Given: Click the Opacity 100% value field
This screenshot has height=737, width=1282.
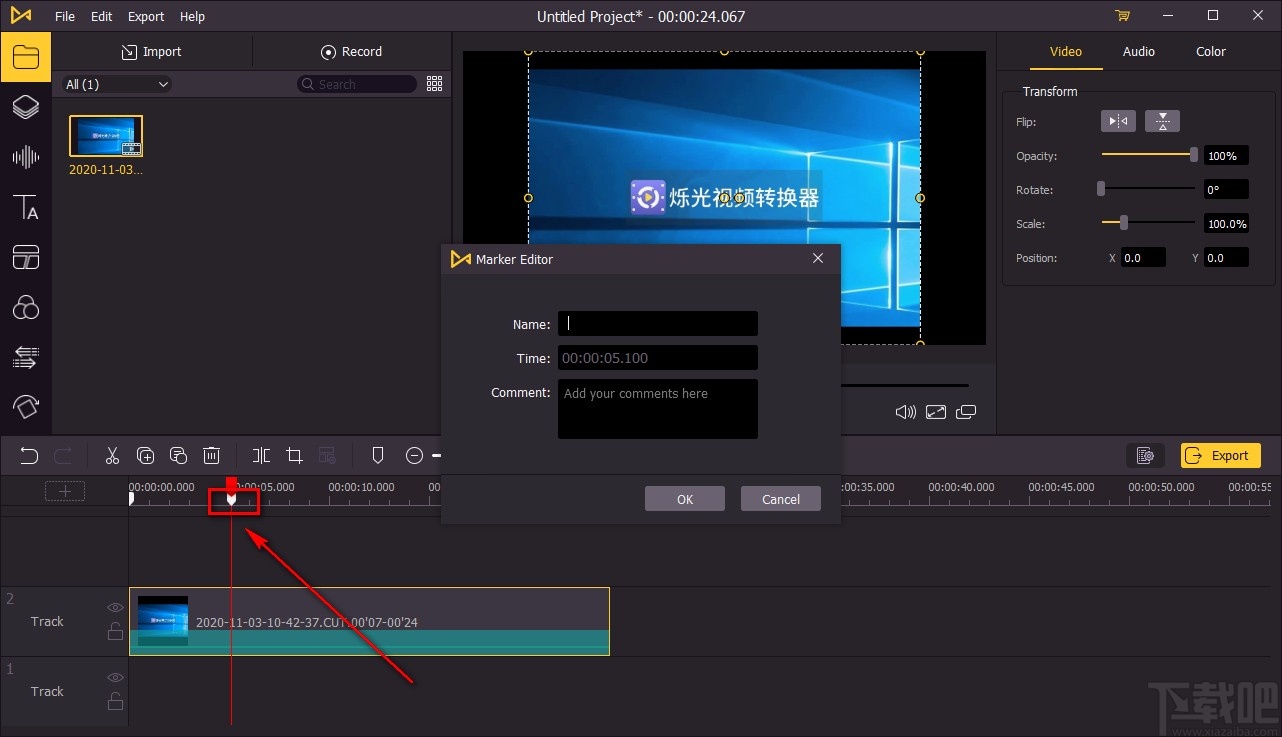Looking at the screenshot, I should pyautogui.click(x=1226, y=155).
